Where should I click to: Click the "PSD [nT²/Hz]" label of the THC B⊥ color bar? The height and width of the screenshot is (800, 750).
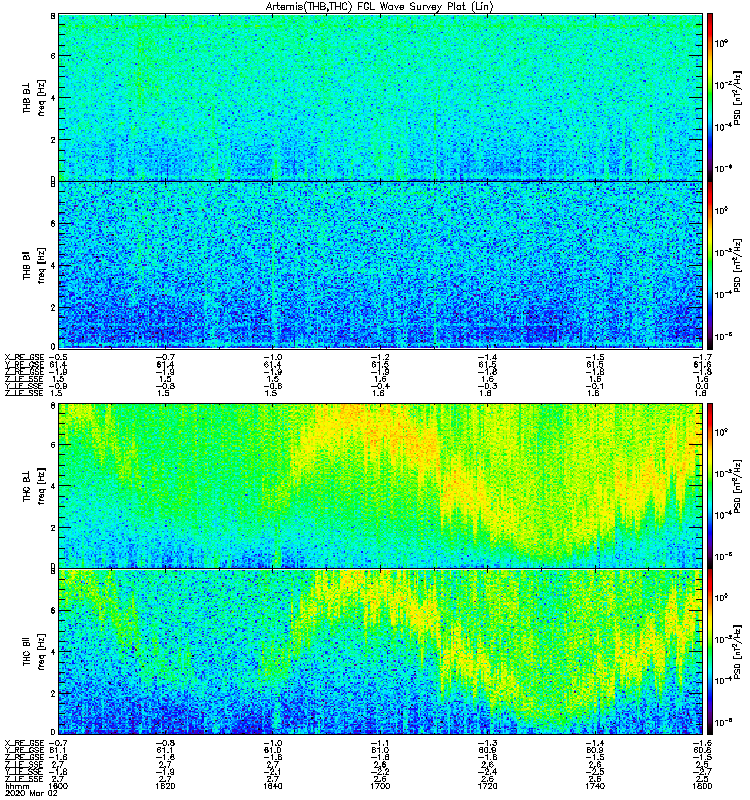click(x=738, y=486)
